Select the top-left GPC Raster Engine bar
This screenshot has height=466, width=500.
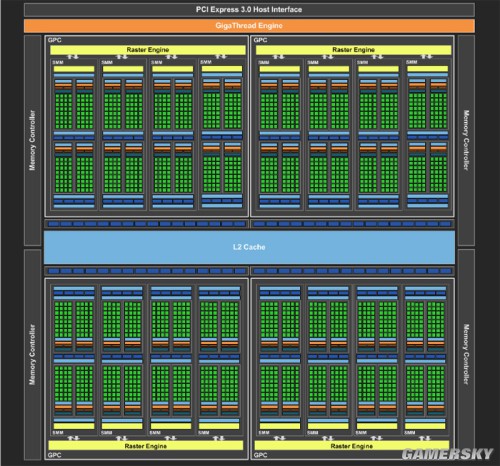coord(148,50)
